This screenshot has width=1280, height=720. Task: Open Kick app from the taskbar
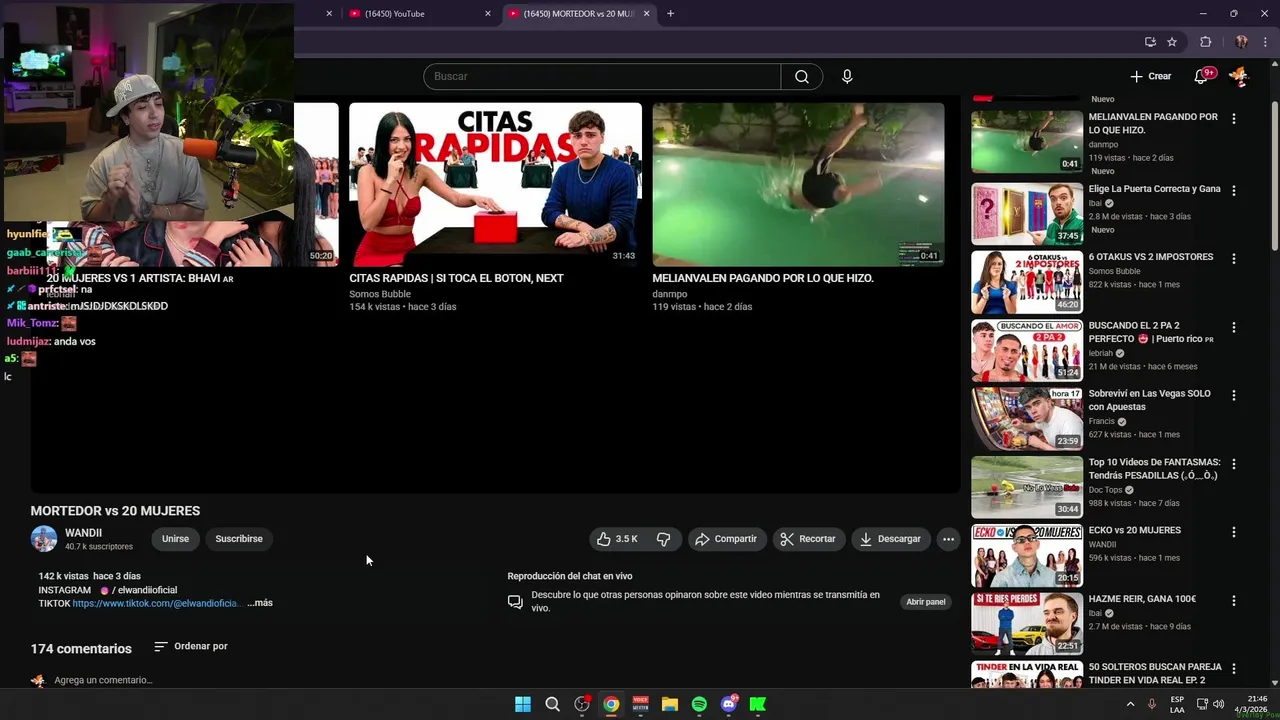(x=758, y=704)
